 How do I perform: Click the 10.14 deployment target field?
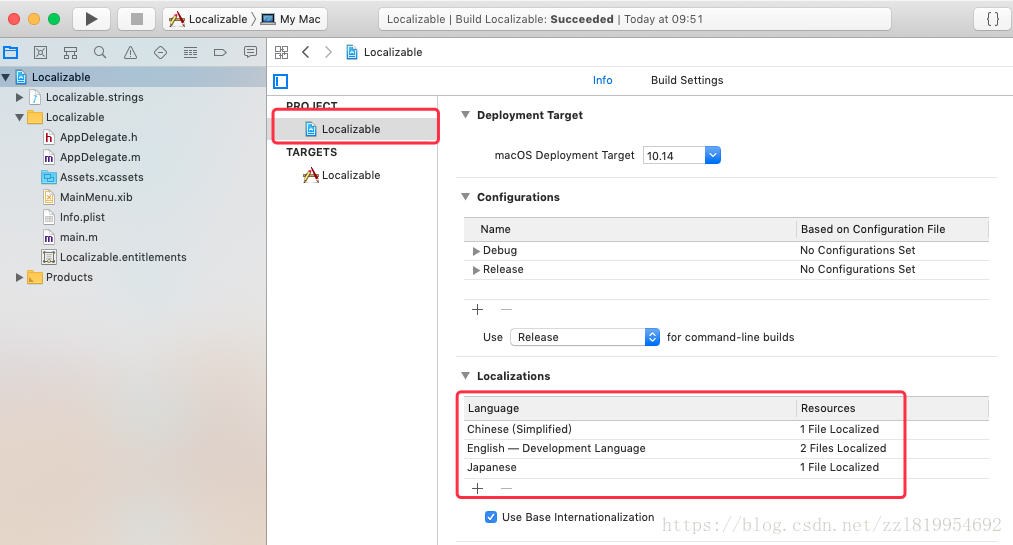click(x=674, y=156)
